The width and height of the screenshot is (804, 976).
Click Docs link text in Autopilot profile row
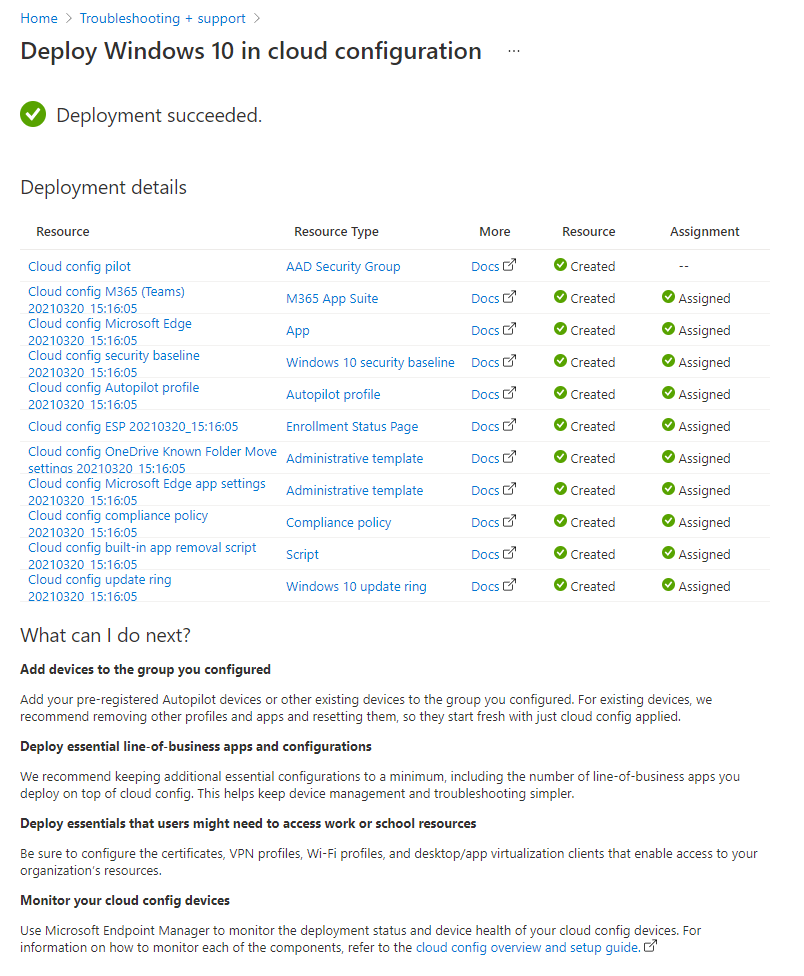click(x=485, y=395)
